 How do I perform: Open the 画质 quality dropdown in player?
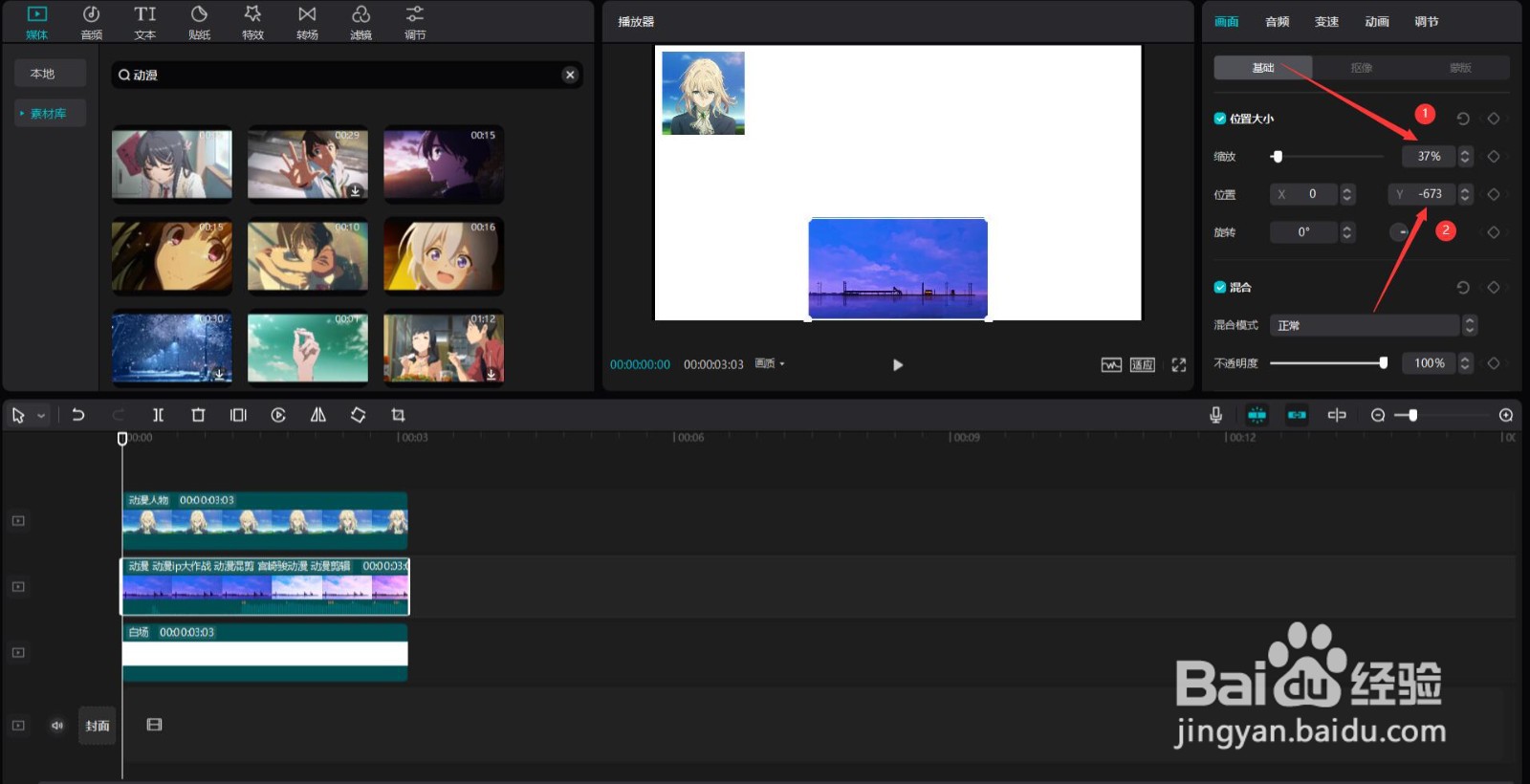tap(770, 363)
